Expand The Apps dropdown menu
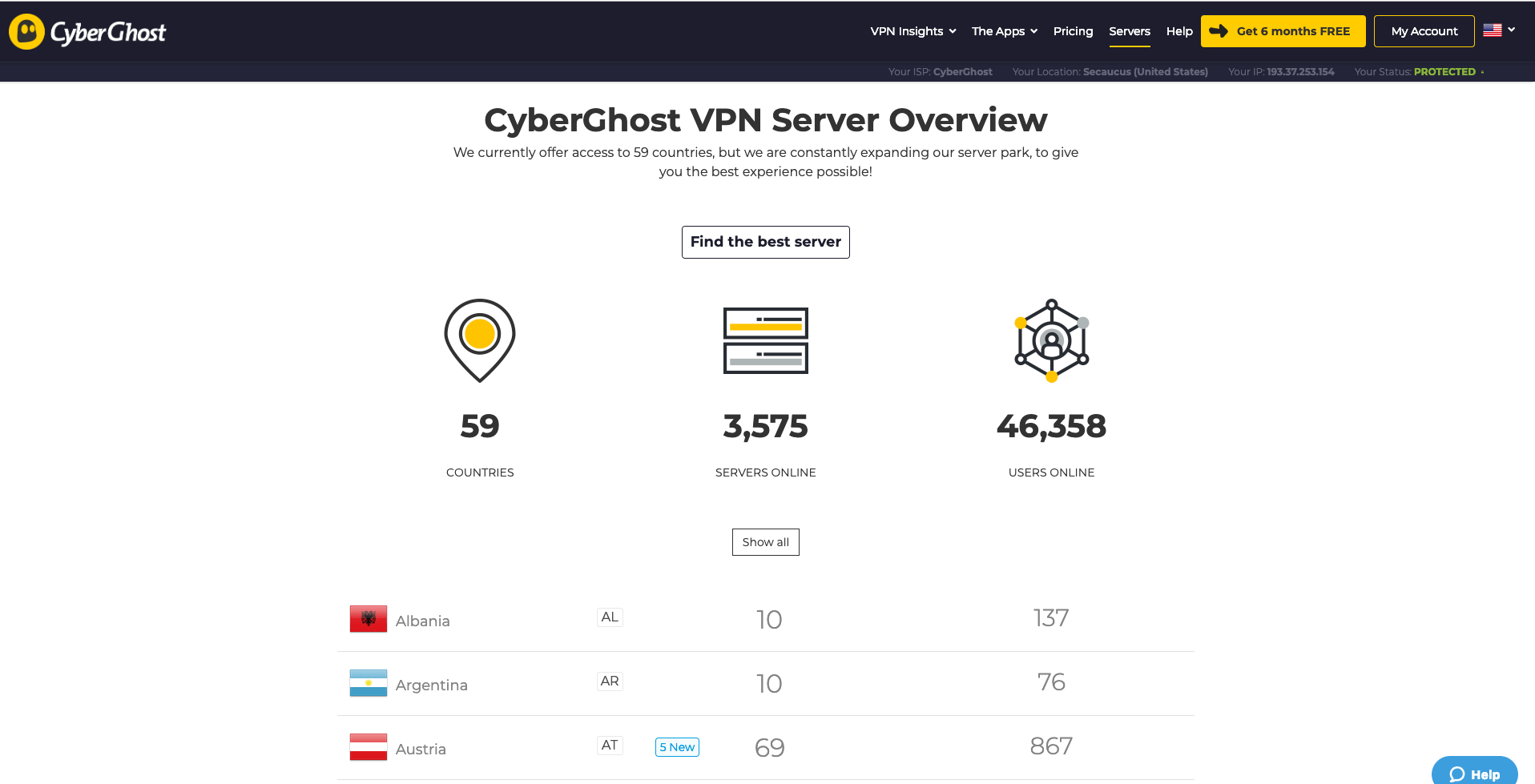The image size is (1535, 784). (x=1004, y=31)
